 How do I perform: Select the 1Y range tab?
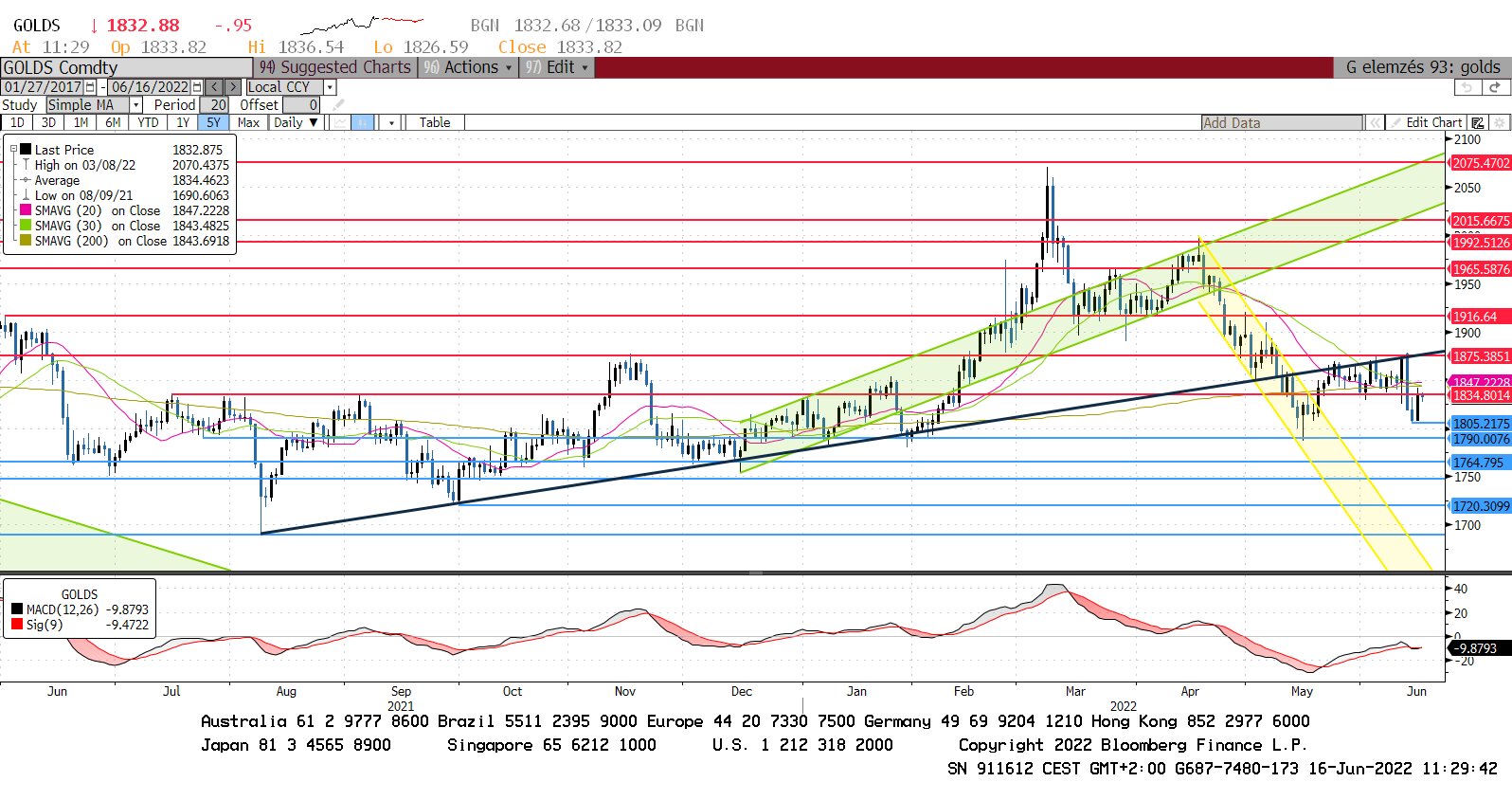(183, 122)
